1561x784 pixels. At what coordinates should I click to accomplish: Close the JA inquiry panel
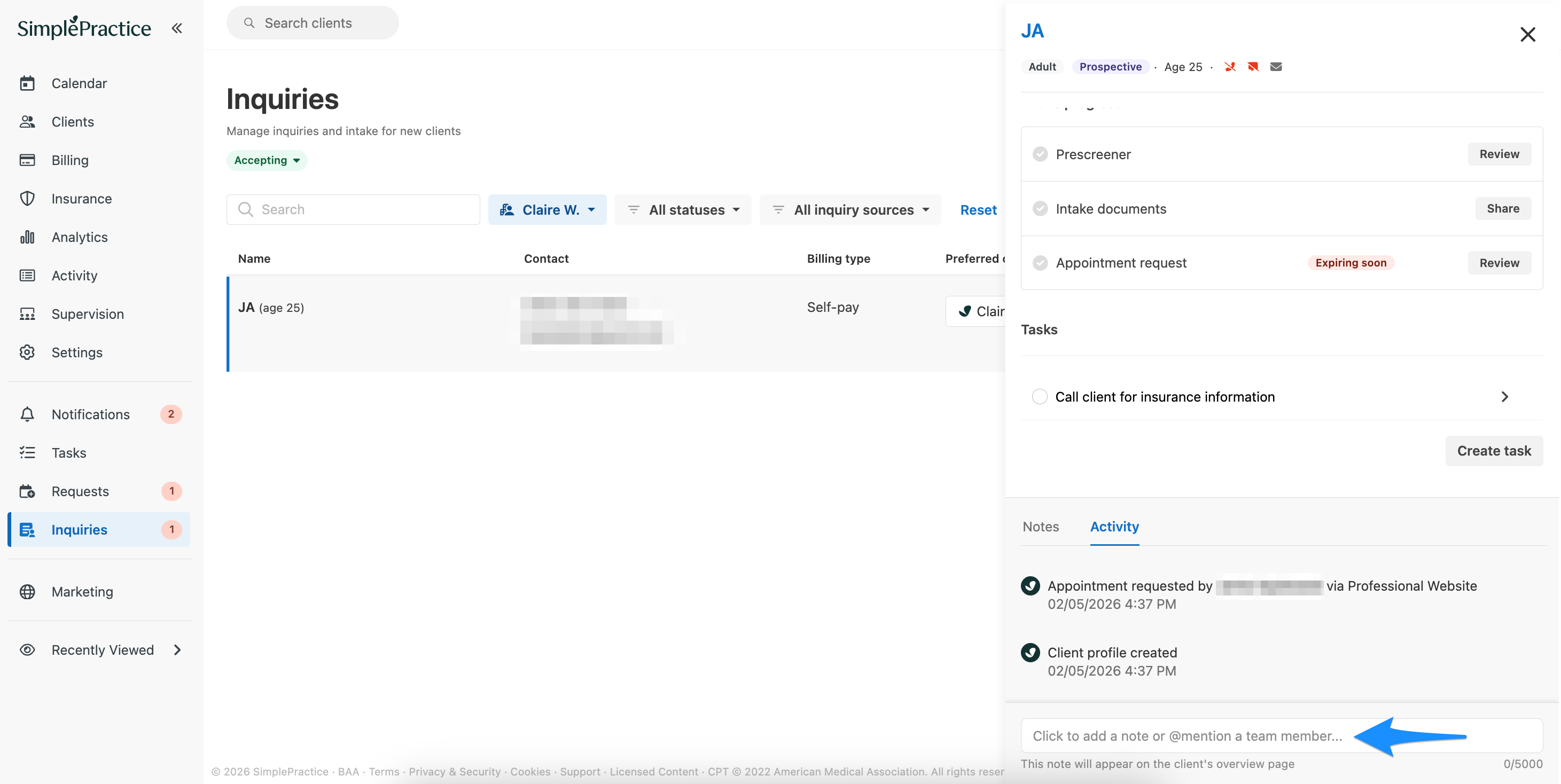click(1527, 35)
